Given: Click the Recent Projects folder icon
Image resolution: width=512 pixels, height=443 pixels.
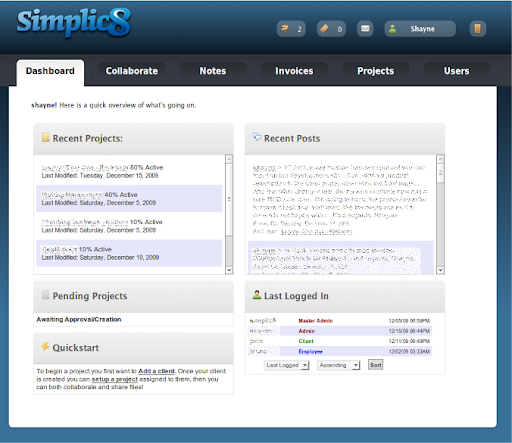Looking at the screenshot, I should point(46,137).
